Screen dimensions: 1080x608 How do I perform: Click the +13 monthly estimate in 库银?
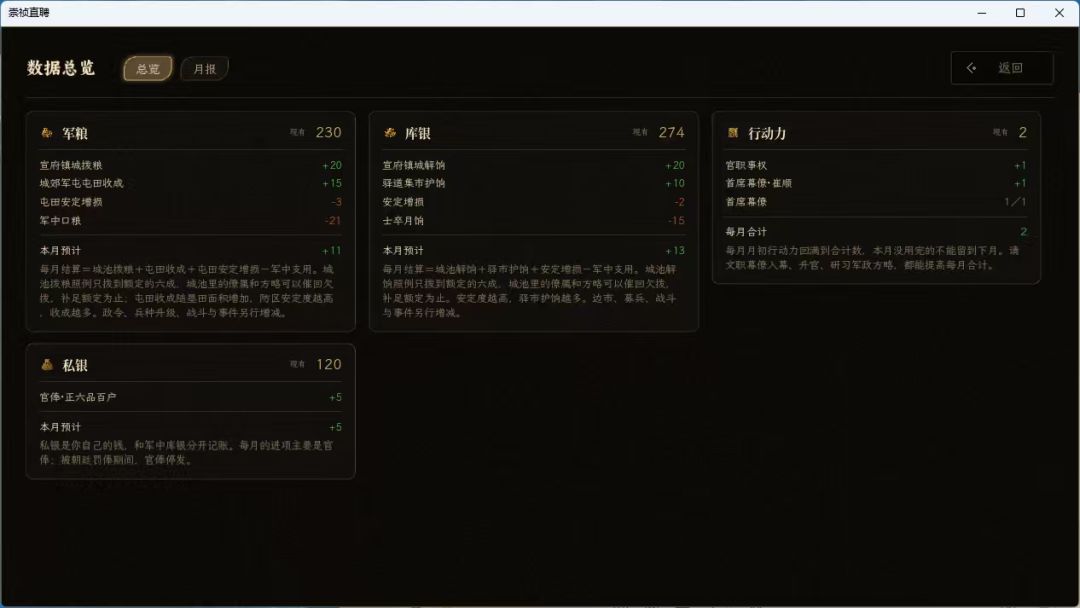(x=674, y=251)
